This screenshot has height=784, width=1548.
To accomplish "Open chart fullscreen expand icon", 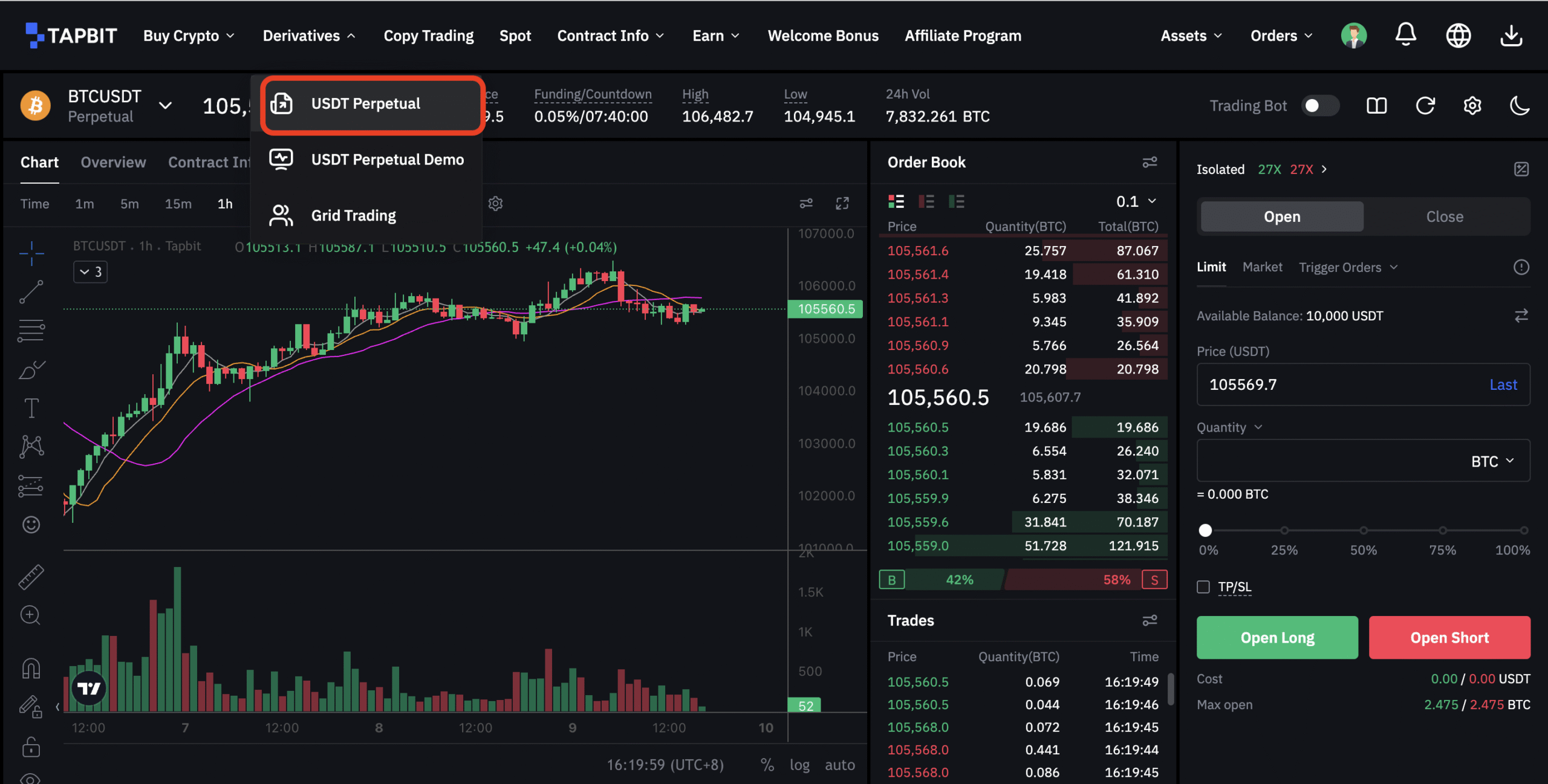I will 842,204.
